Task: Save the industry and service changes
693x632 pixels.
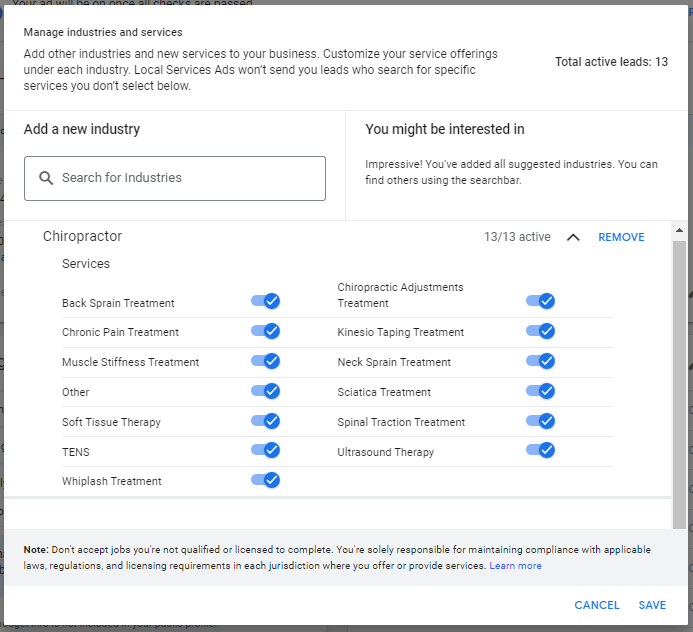Action: click(x=652, y=605)
